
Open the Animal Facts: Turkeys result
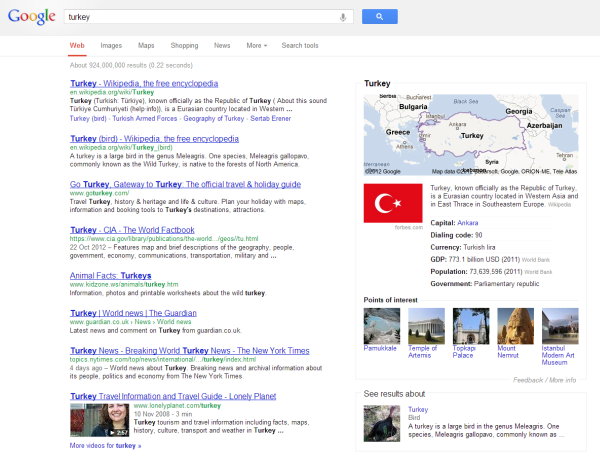(110, 276)
